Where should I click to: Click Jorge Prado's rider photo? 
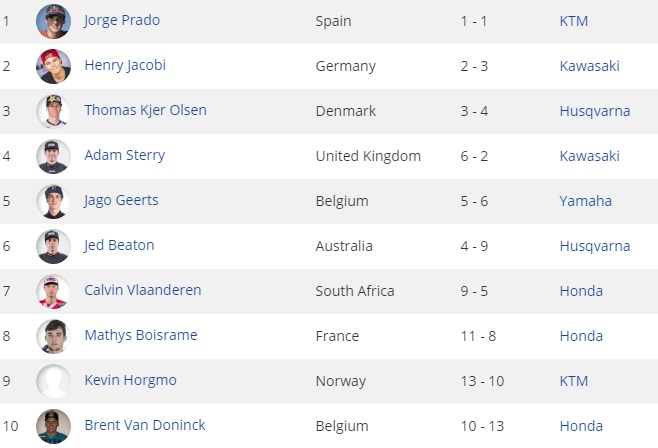(53, 21)
